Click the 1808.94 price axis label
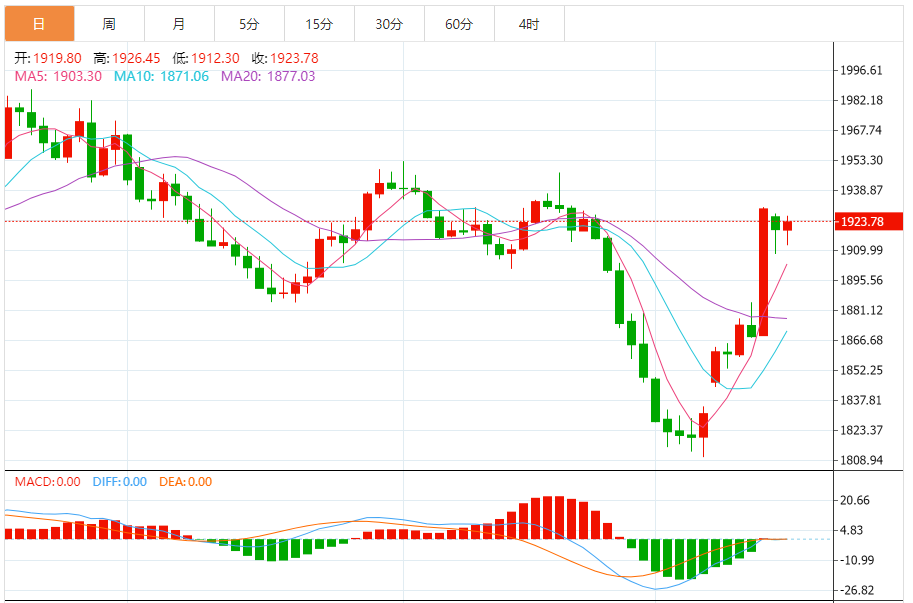Viewport: 913px width, 603px height. point(861,460)
